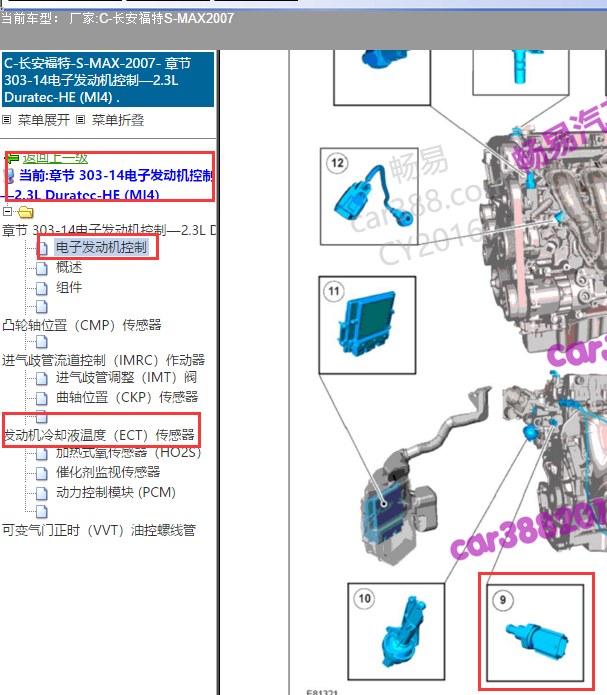Click the document icon next to 动力控制模块 (PCM)

(x=42, y=493)
